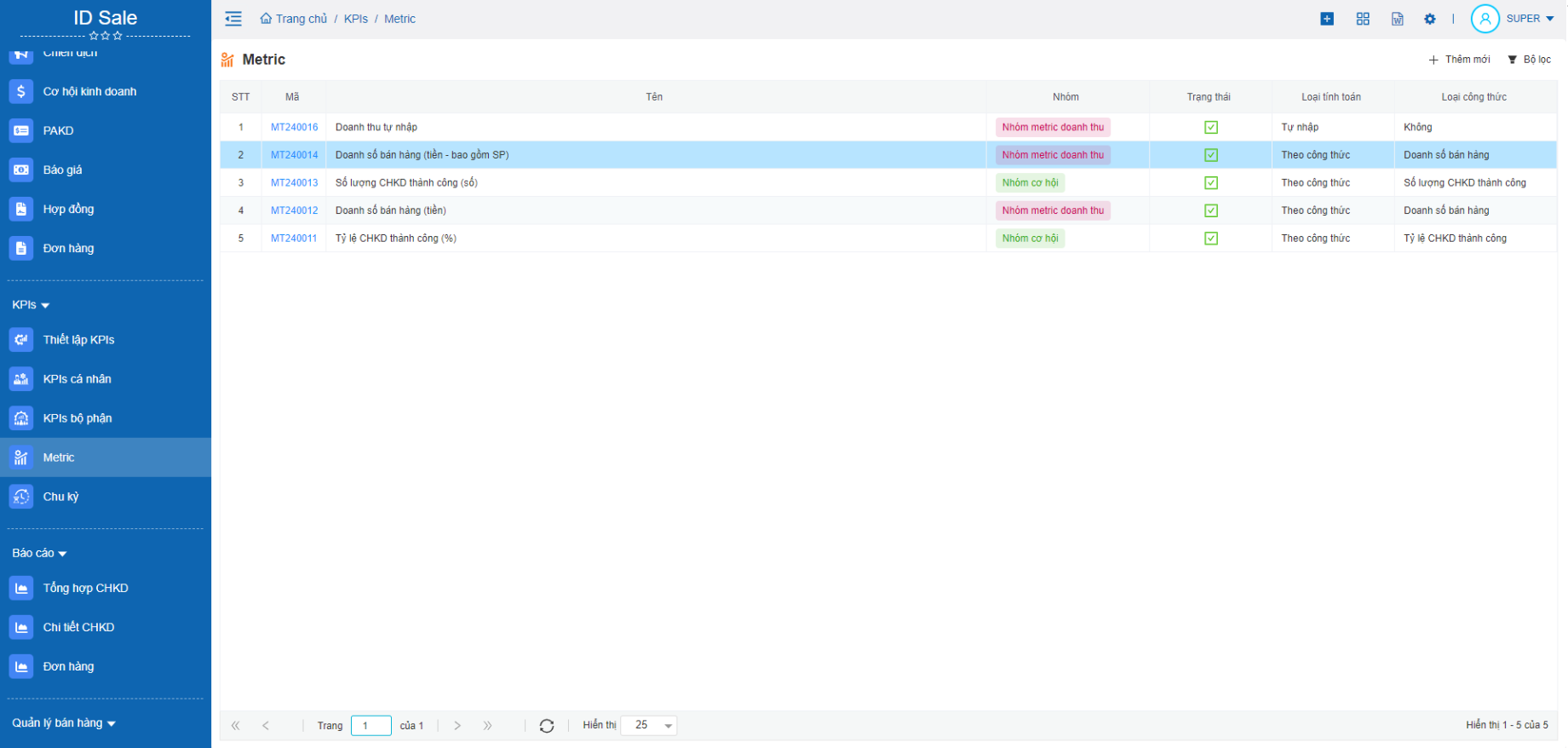
Task: Click the filter funnel icon
Action: 1513,60
